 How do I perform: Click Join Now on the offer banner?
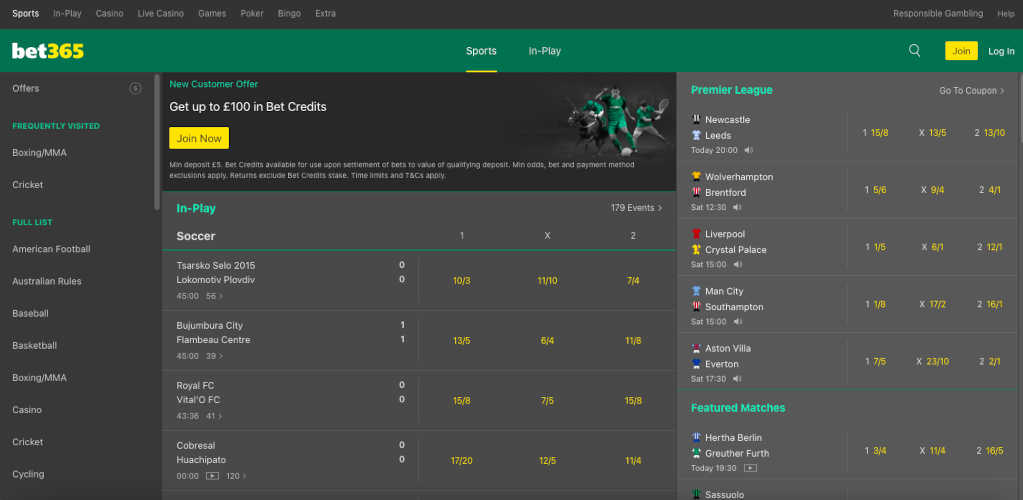[x=199, y=138]
